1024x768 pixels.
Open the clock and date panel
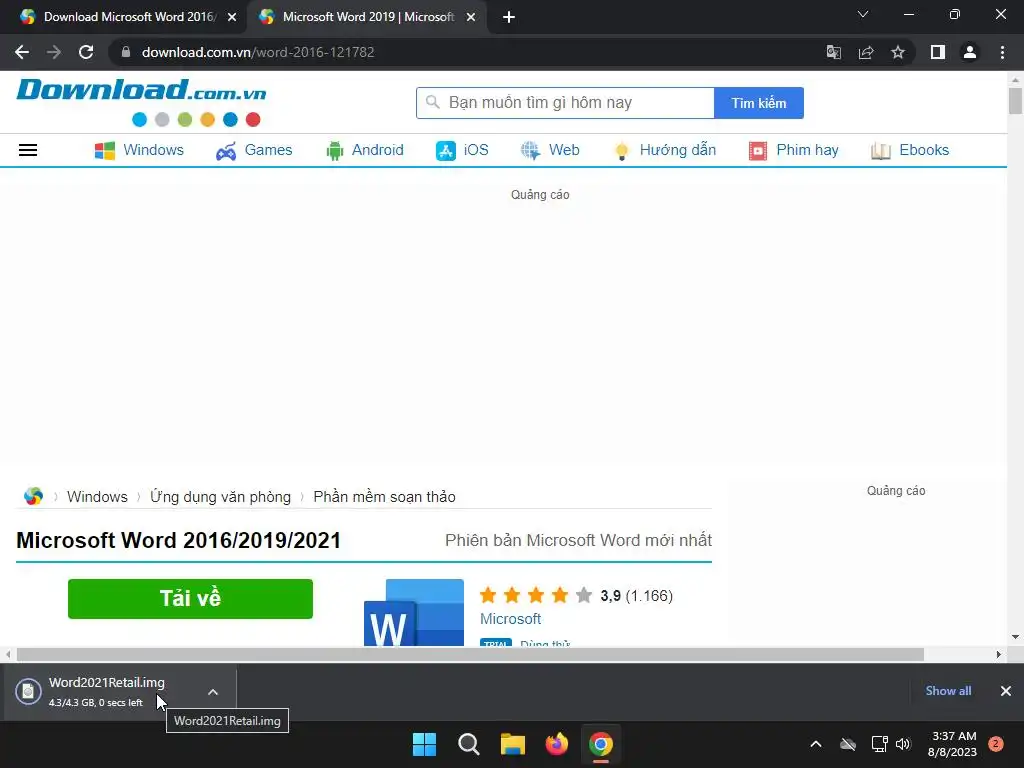tap(953, 744)
